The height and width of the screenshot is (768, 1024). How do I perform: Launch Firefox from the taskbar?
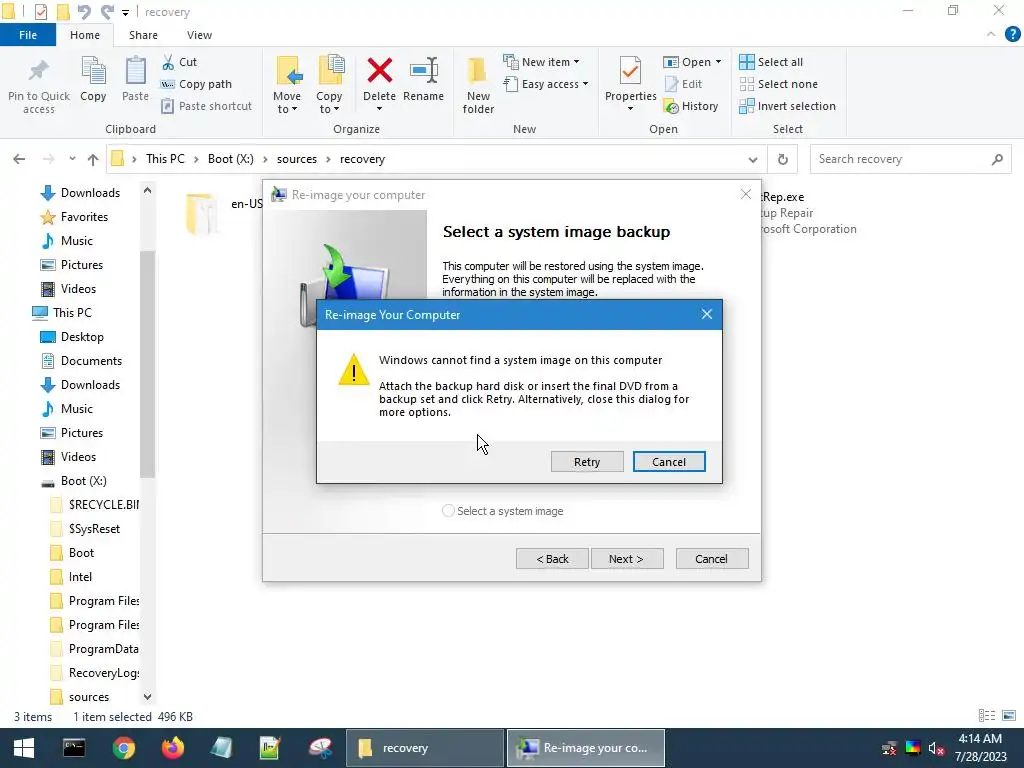[173, 748]
